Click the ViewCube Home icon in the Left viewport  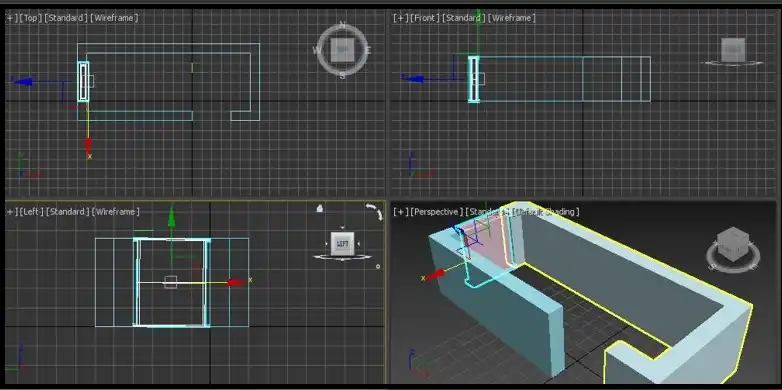coord(320,208)
